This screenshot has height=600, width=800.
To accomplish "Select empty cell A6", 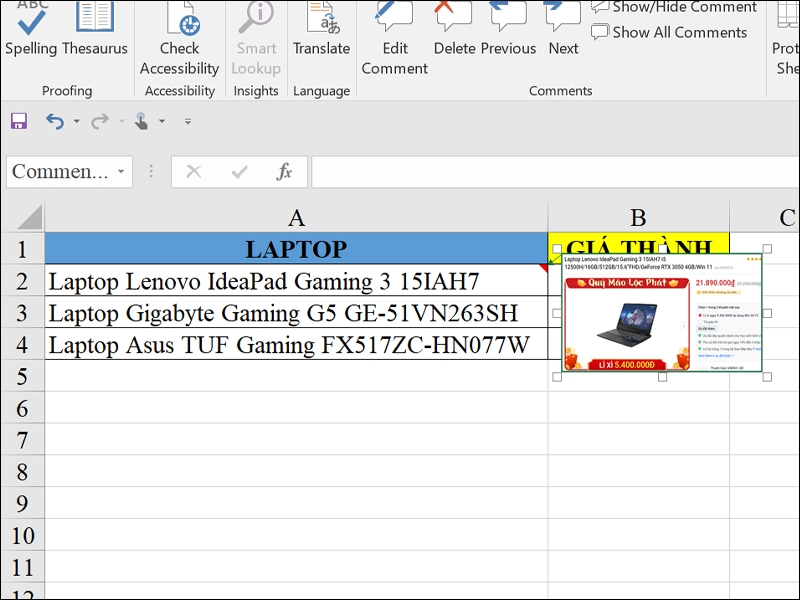I will click(x=296, y=408).
